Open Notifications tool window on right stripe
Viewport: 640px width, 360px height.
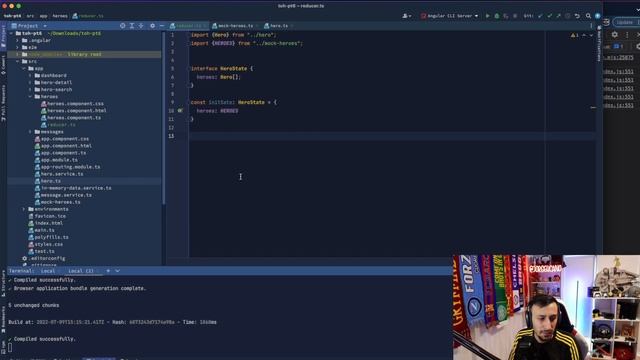click(599, 44)
